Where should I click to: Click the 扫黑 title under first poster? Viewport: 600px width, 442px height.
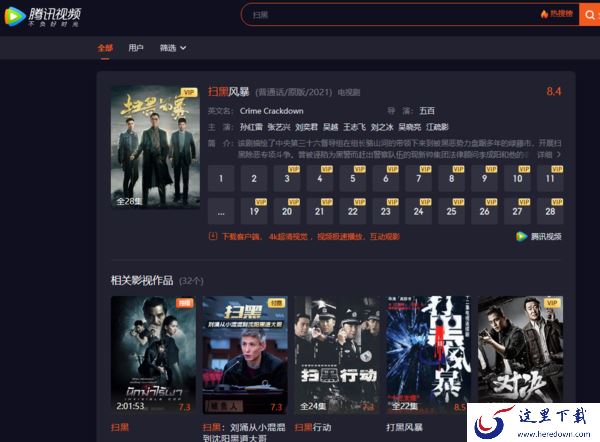pyautogui.click(x=120, y=427)
